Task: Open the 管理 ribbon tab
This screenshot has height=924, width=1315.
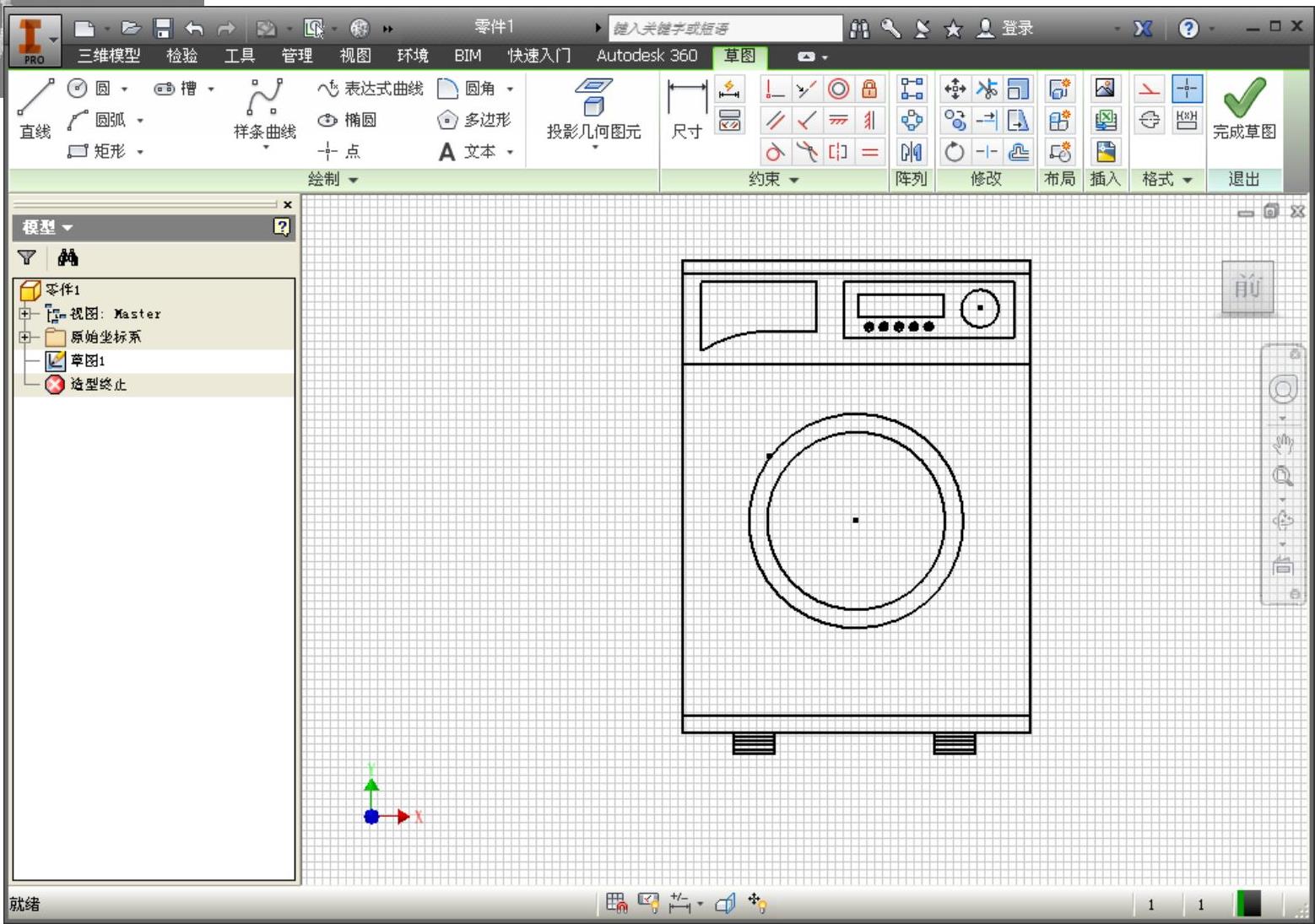Action: 297,56
